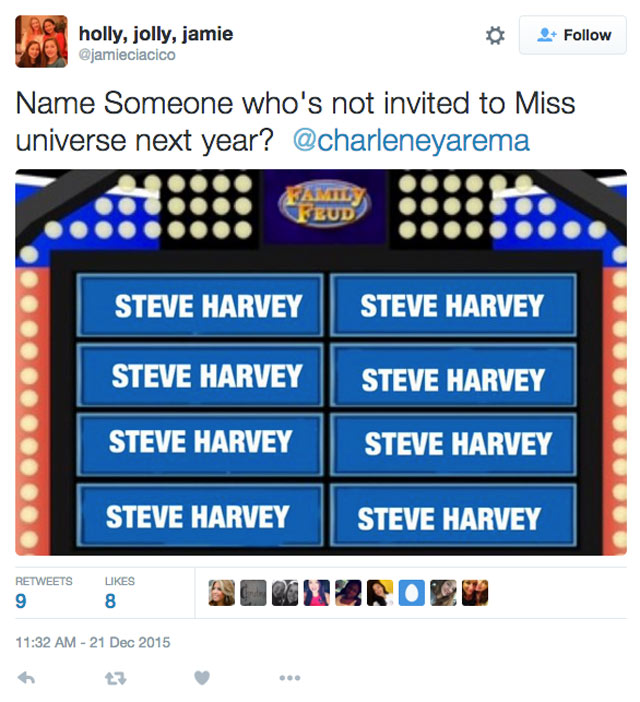Image resolution: width=640 pixels, height=702 pixels.
Task: Click the reply arrow icon
Action: pyautogui.click(x=26, y=678)
